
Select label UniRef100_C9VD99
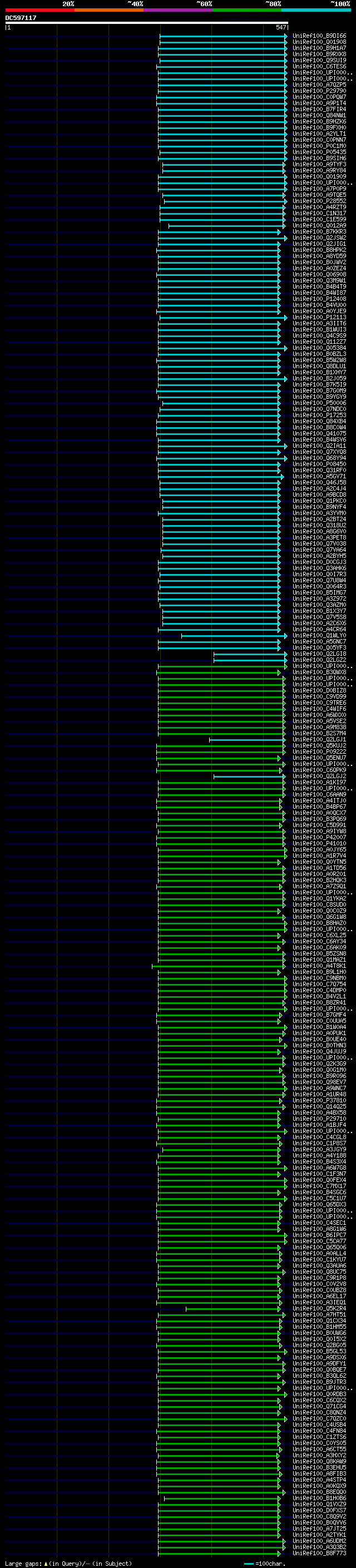click(x=319, y=696)
